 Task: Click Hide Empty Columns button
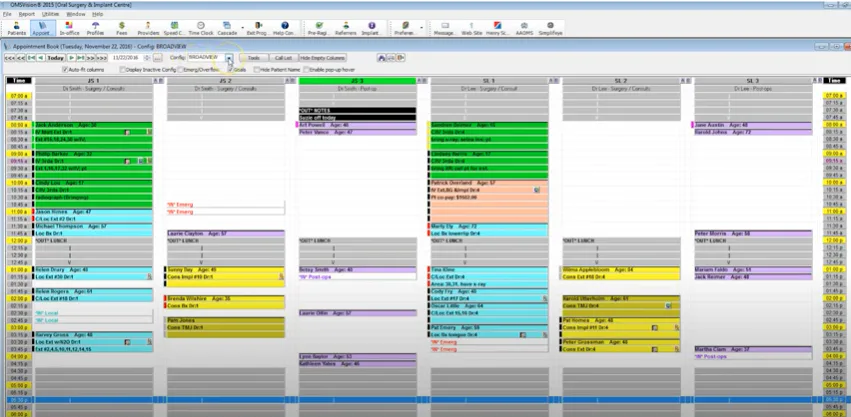[x=322, y=58]
